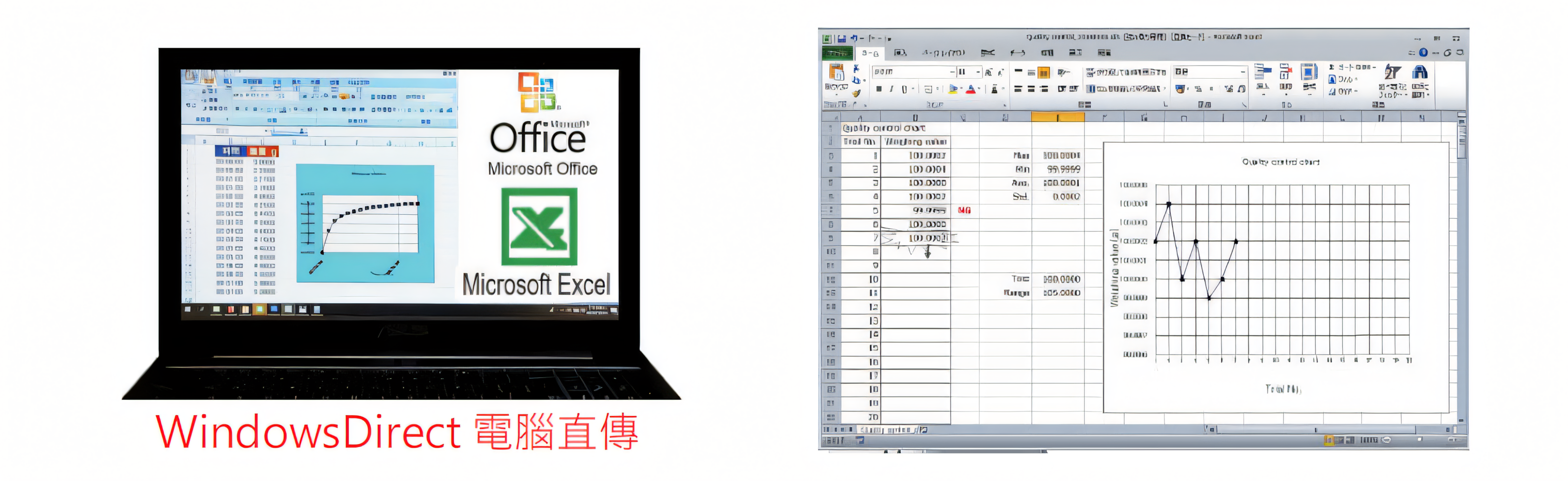Toggle the highlighted Middle Align button
This screenshot has height=481, width=1568.
[x=1043, y=73]
